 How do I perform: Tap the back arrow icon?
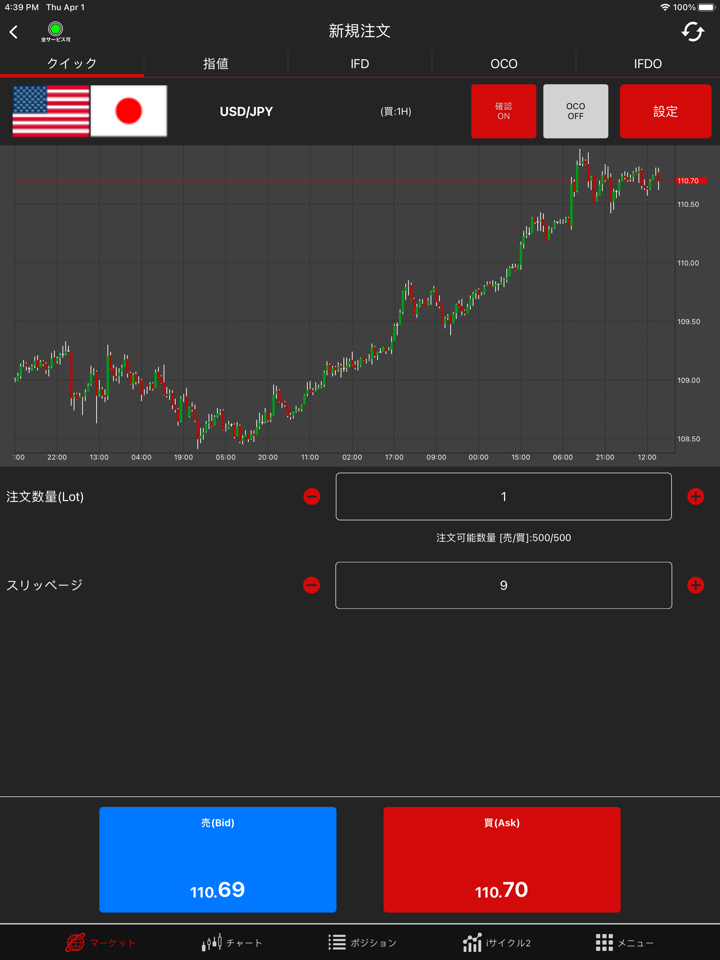[14, 32]
